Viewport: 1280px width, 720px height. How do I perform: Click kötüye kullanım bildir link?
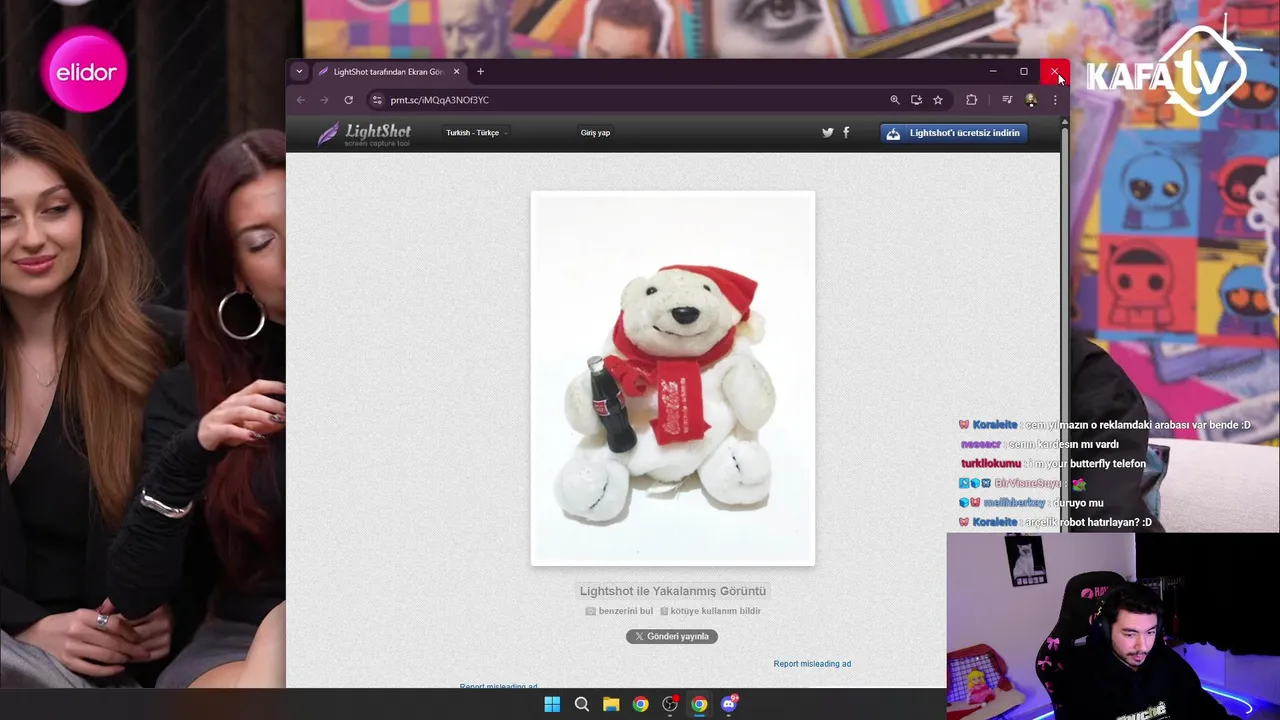(710, 611)
